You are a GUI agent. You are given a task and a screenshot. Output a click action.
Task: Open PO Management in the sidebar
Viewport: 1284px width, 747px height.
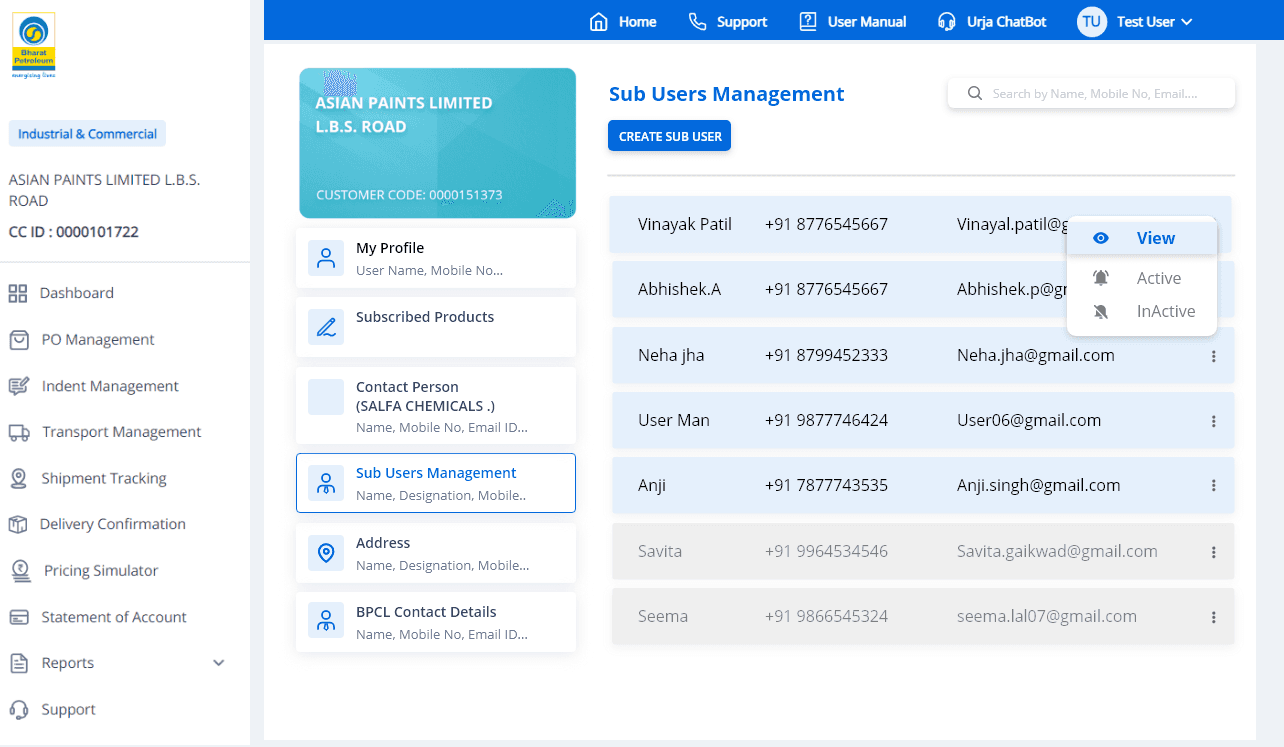coord(98,340)
